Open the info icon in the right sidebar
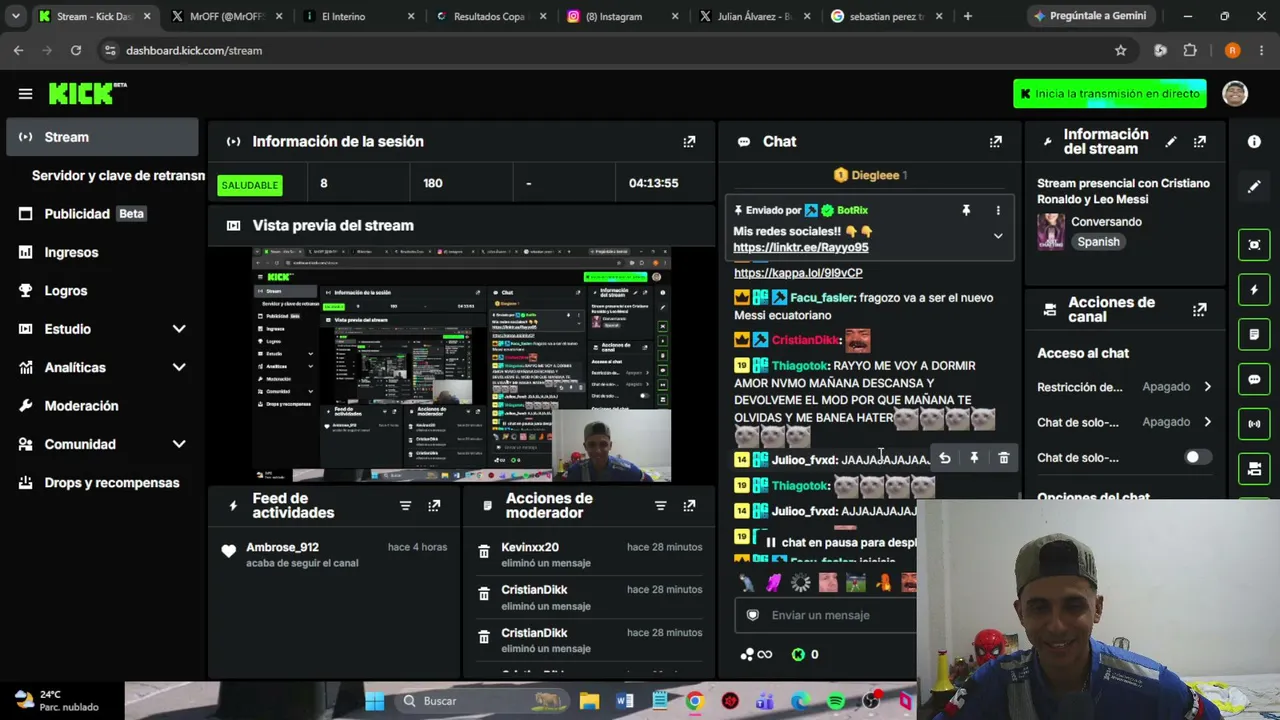The height and width of the screenshot is (720, 1280). pyautogui.click(x=1254, y=142)
